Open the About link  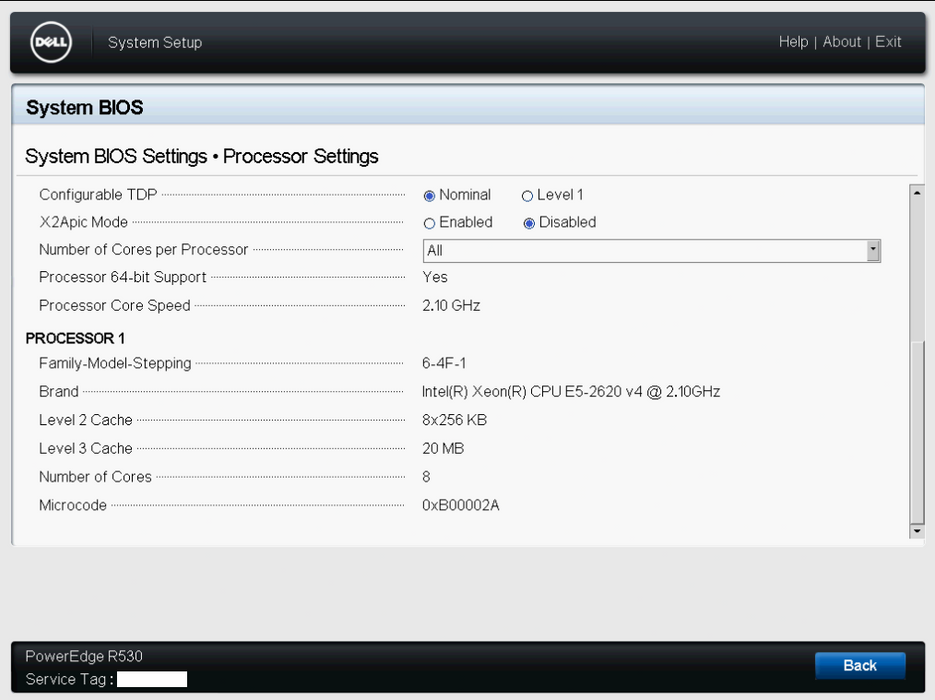(842, 42)
